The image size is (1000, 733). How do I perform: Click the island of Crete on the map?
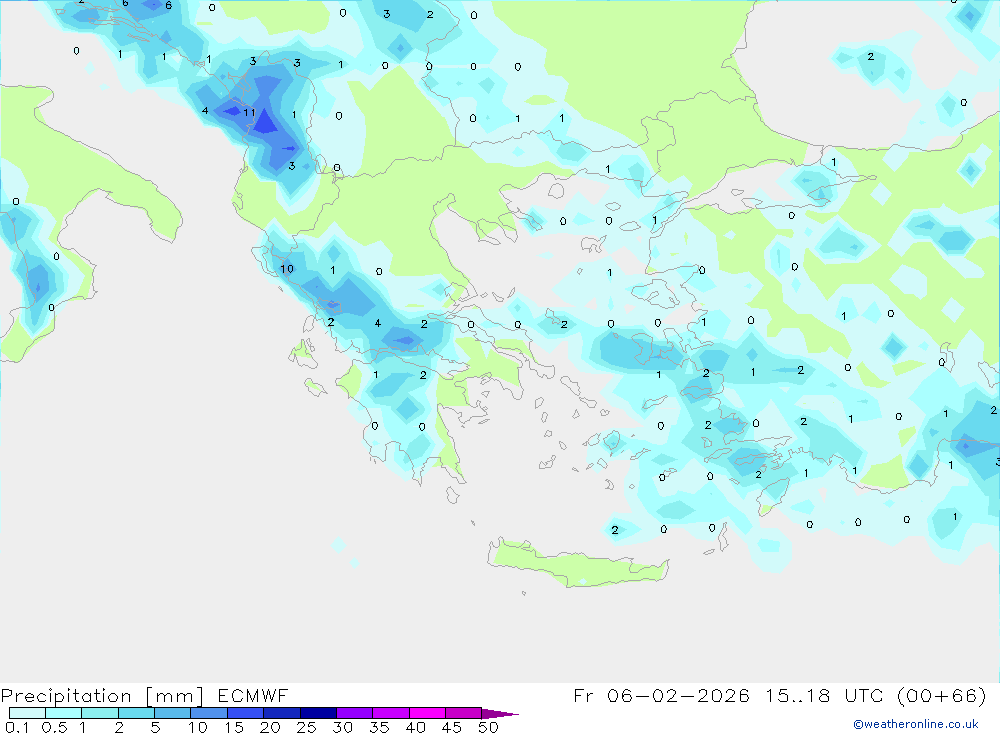click(x=577, y=564)
